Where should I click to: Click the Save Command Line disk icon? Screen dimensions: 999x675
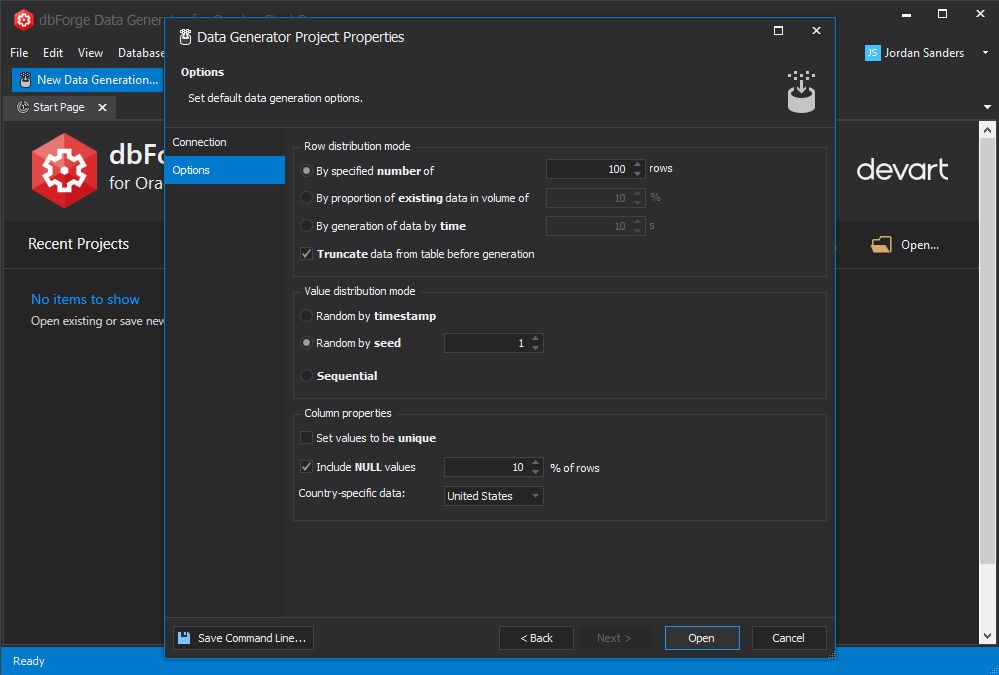coord(184,637)
